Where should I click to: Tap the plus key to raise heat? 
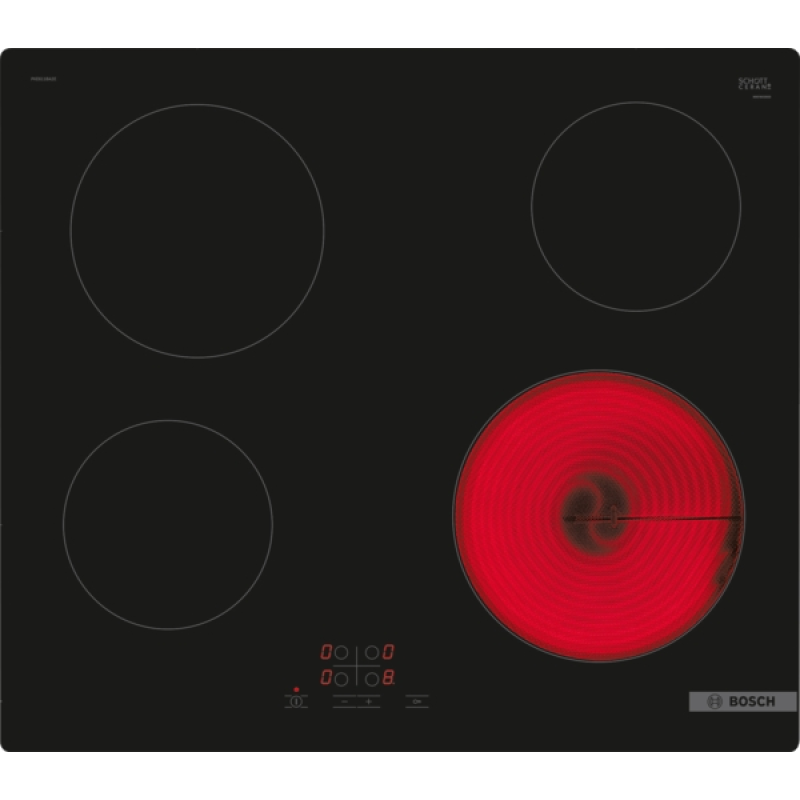pos(368,702)
